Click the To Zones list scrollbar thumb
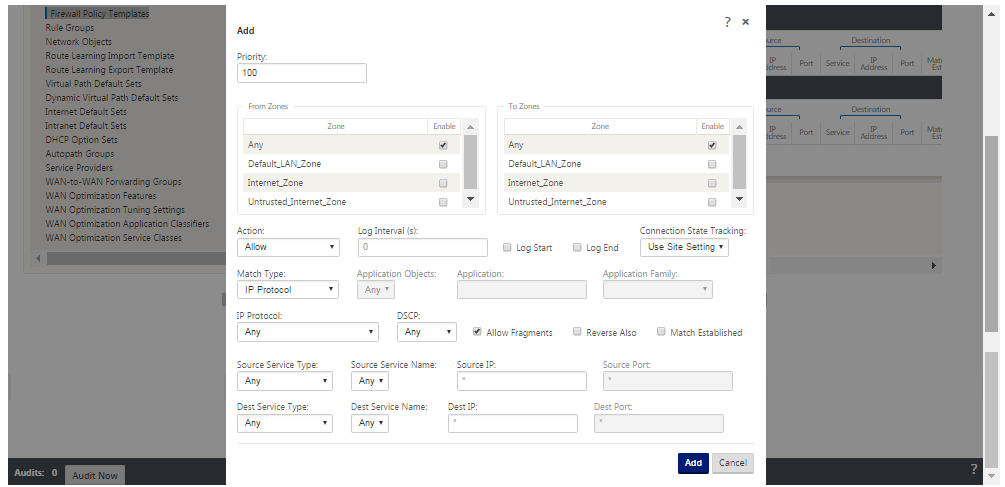The width and height of the screenshot is (1005, 487). [x=740, y=161]
